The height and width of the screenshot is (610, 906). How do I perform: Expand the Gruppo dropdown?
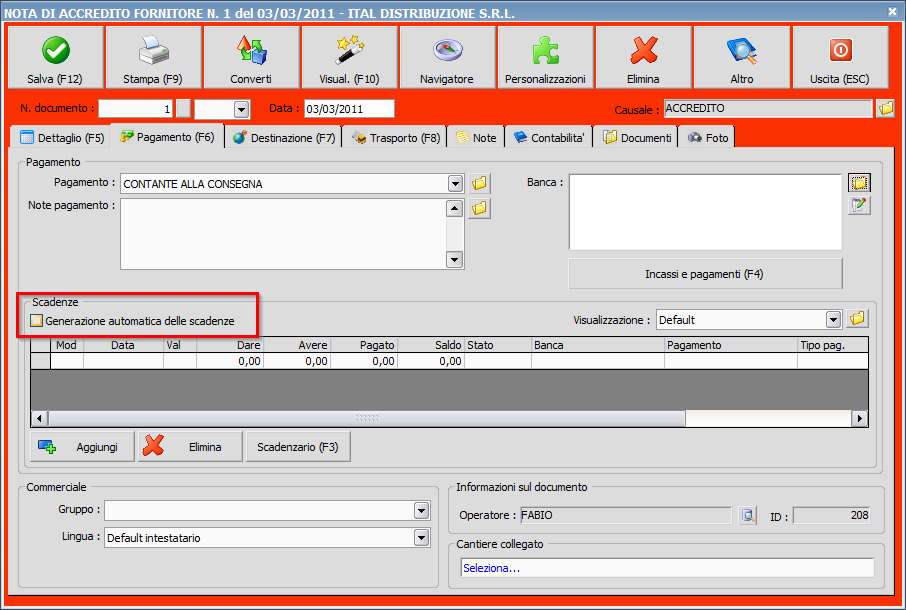[421, 511]
